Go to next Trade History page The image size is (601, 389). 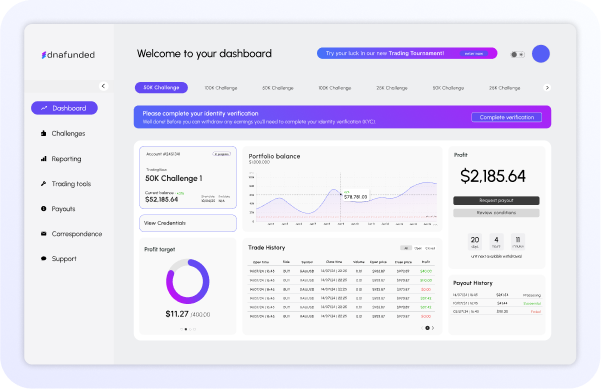tap(433, 328)
